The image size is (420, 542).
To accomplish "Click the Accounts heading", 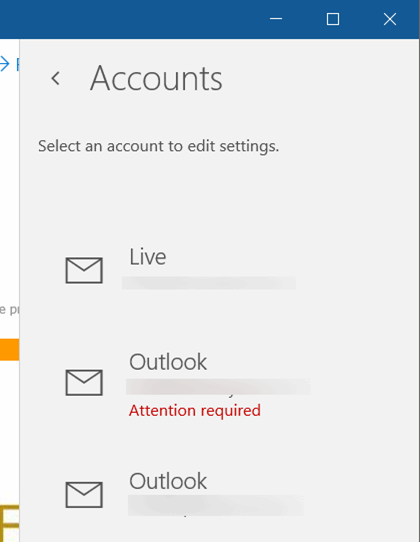I will (x=156, y=79).
